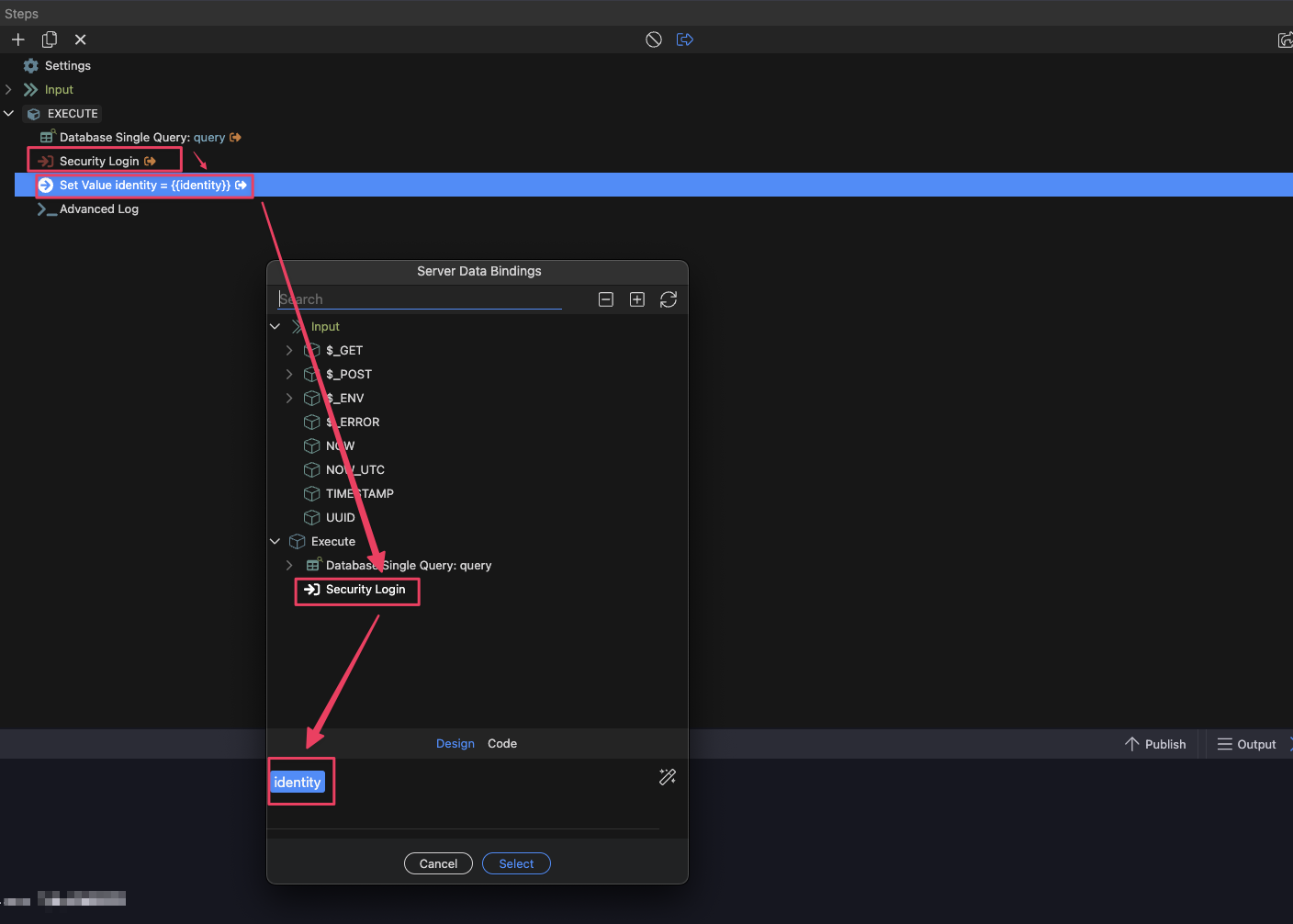This screenshot has height=924, width=1293.
Task: Toggle output on the Set Value identity step
Action: click(241, 185)
